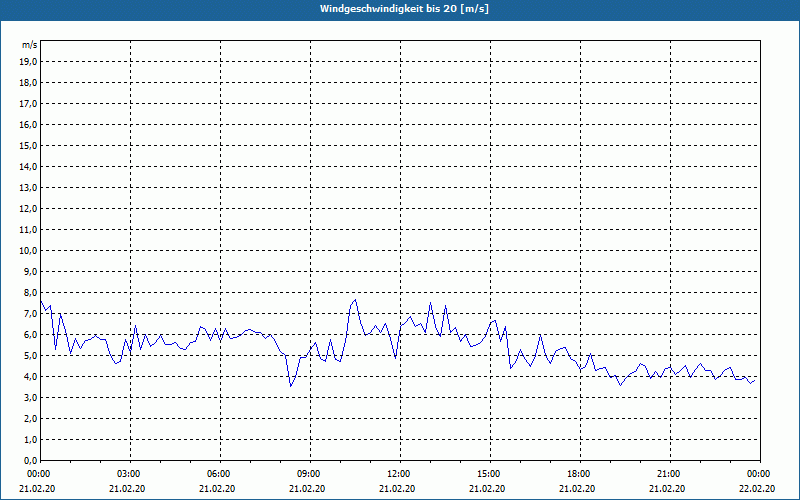Choose the '12,0' y-axis value
The height and width of the screenshot is (500, 800).
(x=29, y=209)
